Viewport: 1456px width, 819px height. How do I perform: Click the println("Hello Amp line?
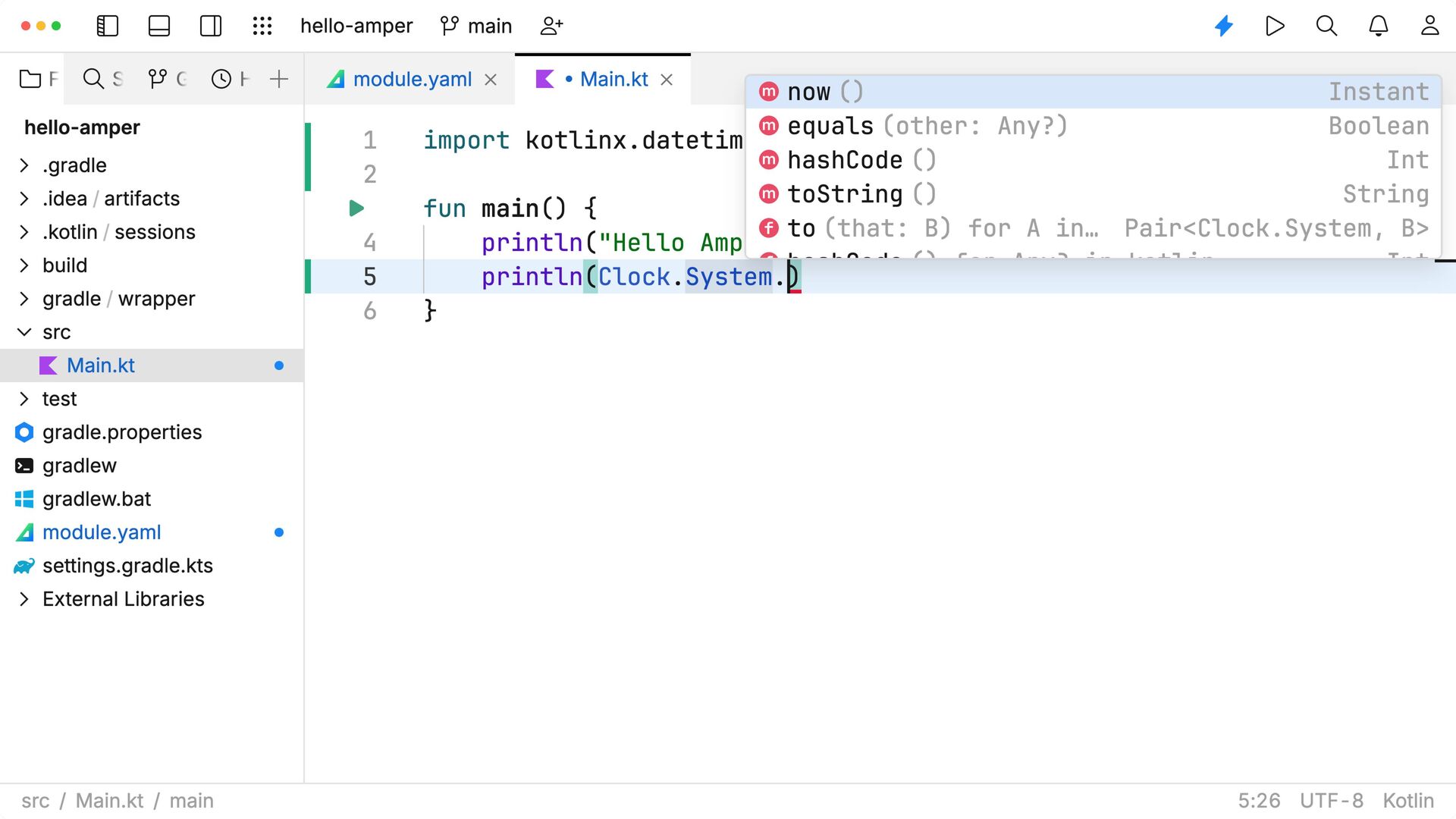tap(612, 243)
